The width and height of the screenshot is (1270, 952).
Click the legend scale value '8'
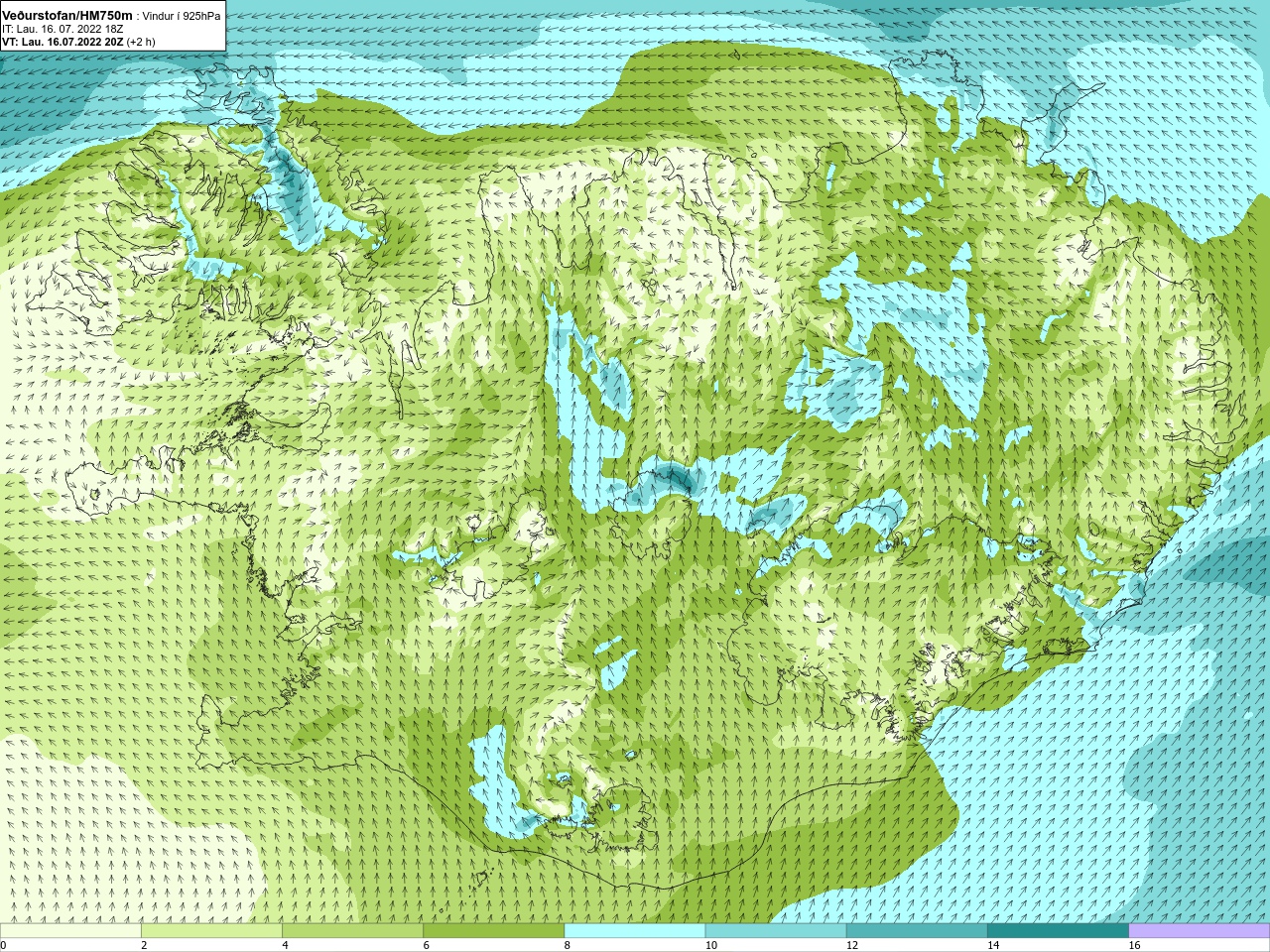coord(568,945)
